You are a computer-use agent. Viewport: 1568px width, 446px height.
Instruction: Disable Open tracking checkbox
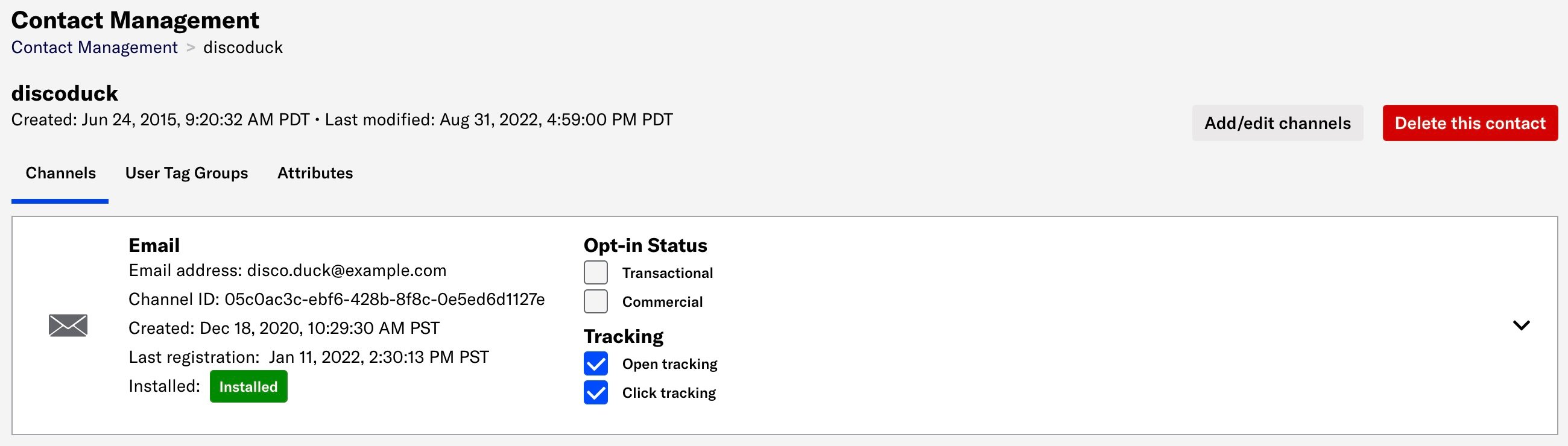(595, 364)
